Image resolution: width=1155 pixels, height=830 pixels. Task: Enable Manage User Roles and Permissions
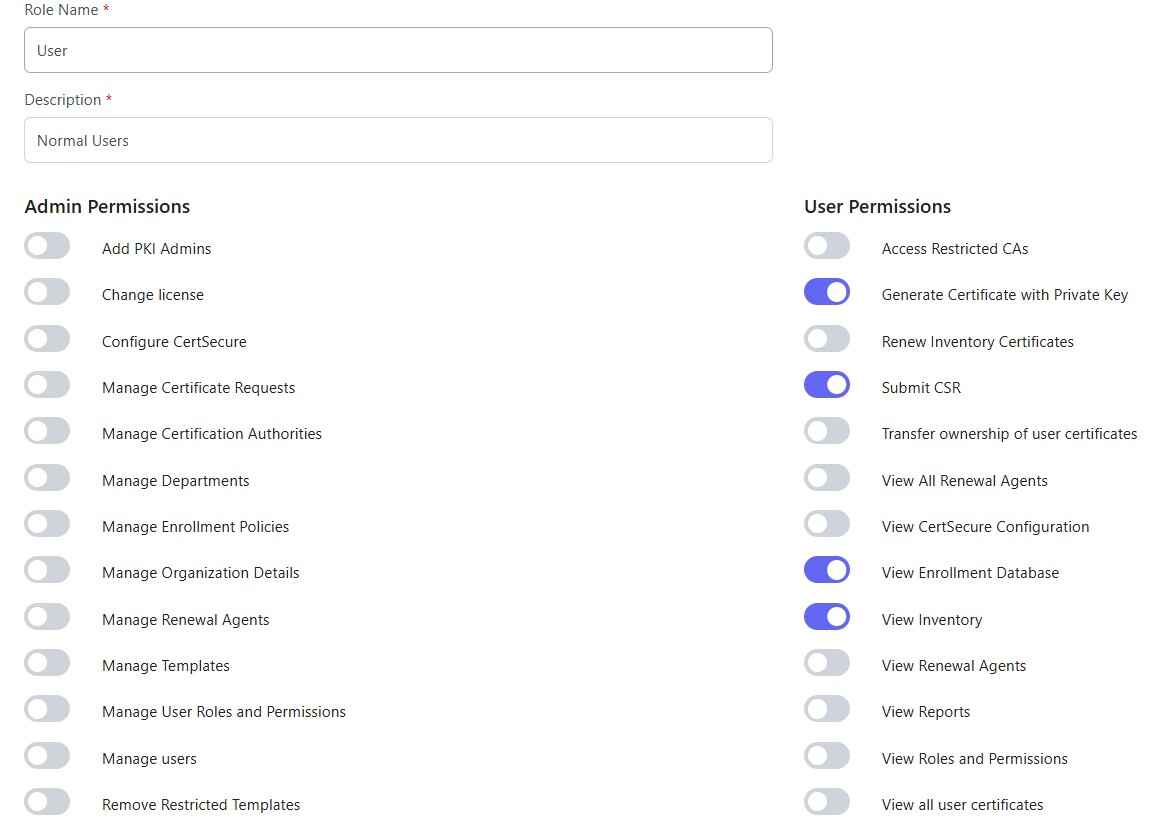47,709
